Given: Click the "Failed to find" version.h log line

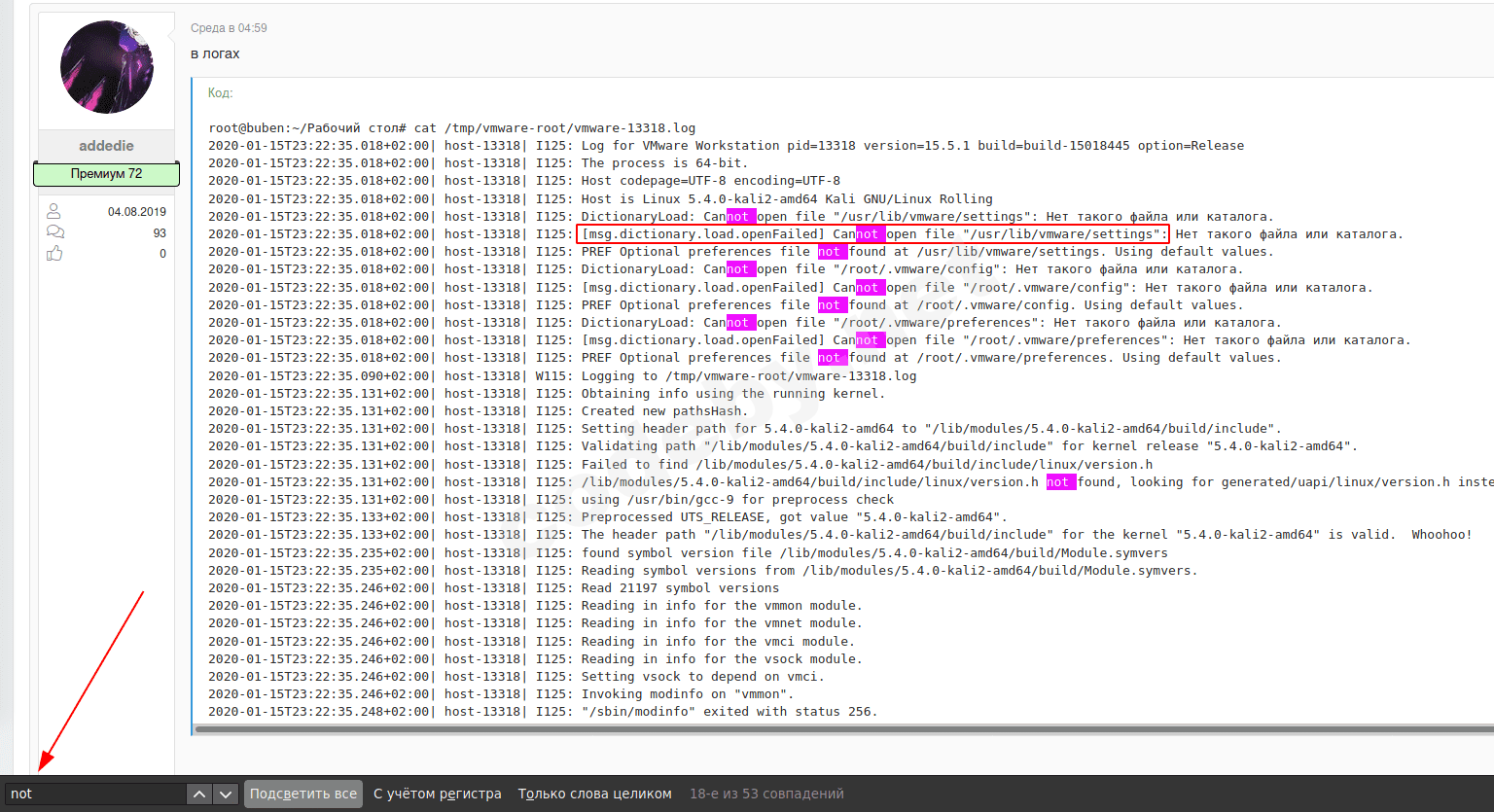Looking at the screenshot, I should click(680, 464).
